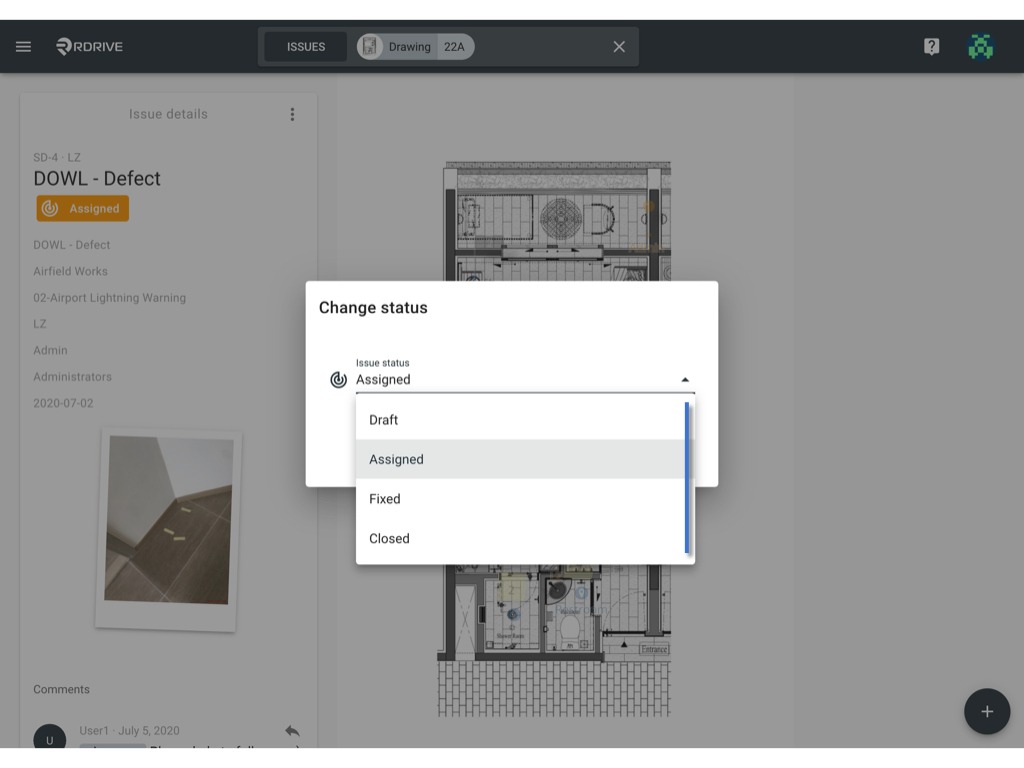Click the status list scrollbar

tap(687, 478)
